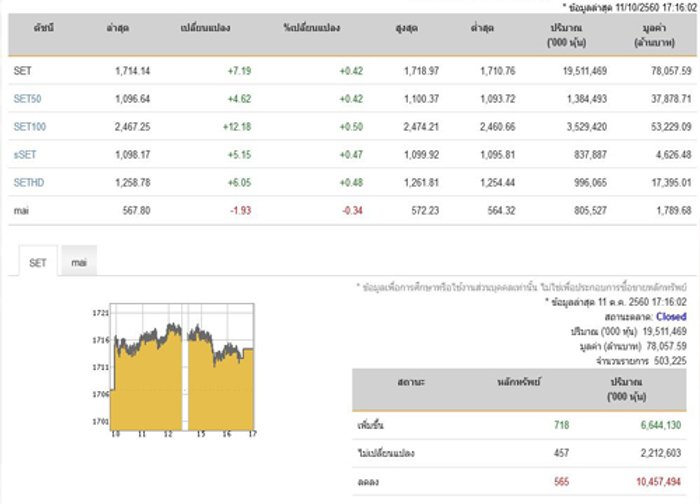Select mai volume 805,527
This screenshot has height=504, width=700.
[591, 210]
